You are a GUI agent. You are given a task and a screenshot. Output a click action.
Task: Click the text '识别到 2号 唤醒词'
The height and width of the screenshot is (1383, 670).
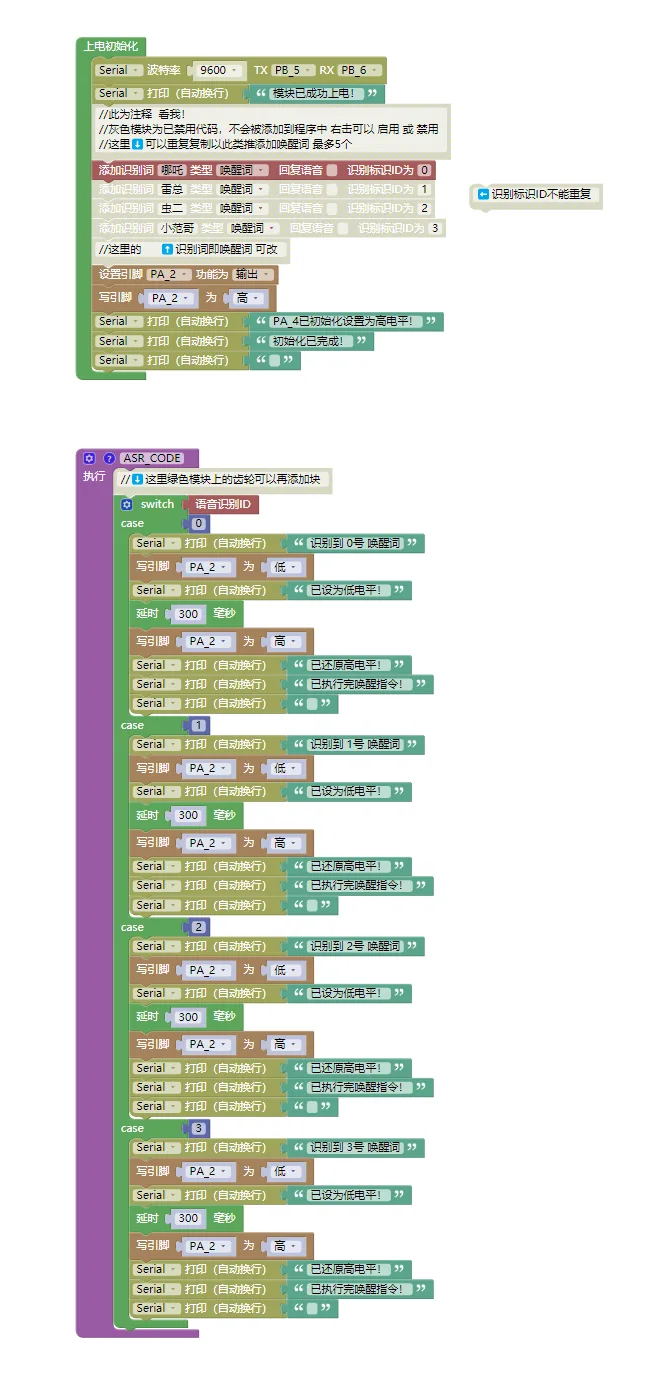pos(355,946)
